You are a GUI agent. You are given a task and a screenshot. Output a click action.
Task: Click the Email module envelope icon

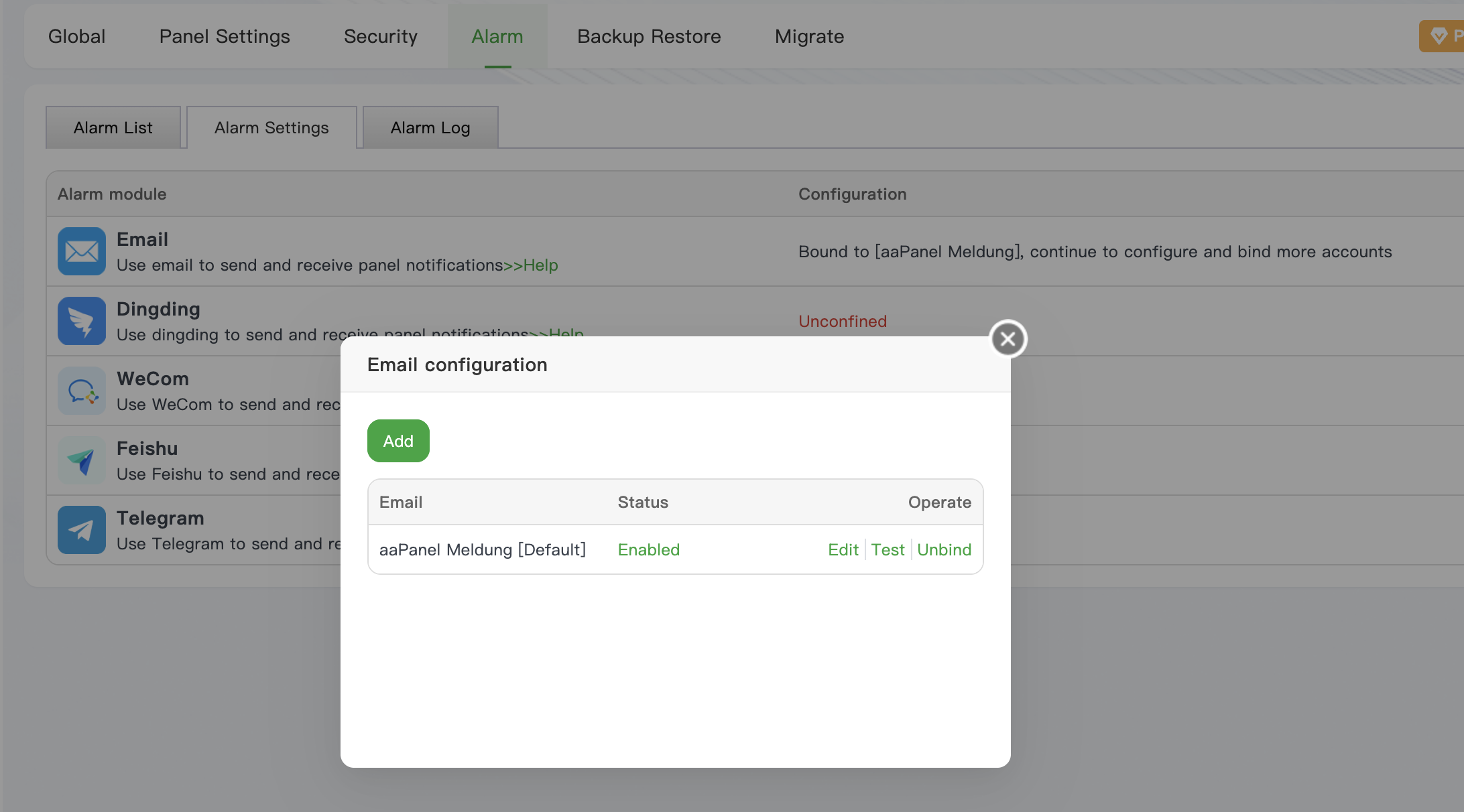[82, 251]
